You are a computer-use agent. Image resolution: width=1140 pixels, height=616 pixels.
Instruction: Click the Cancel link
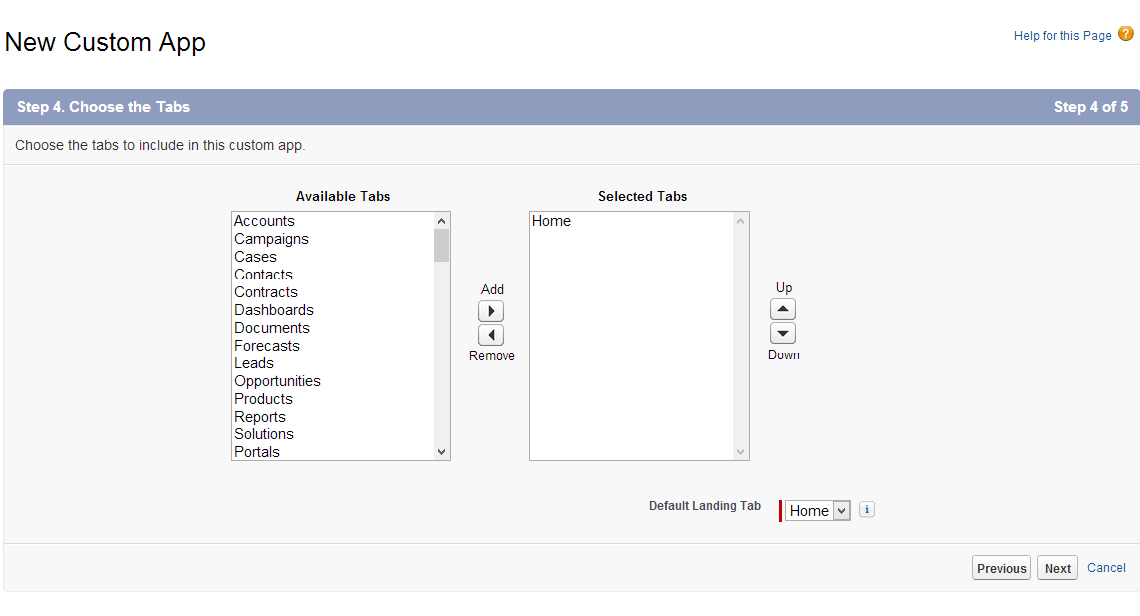point(1106,567)
